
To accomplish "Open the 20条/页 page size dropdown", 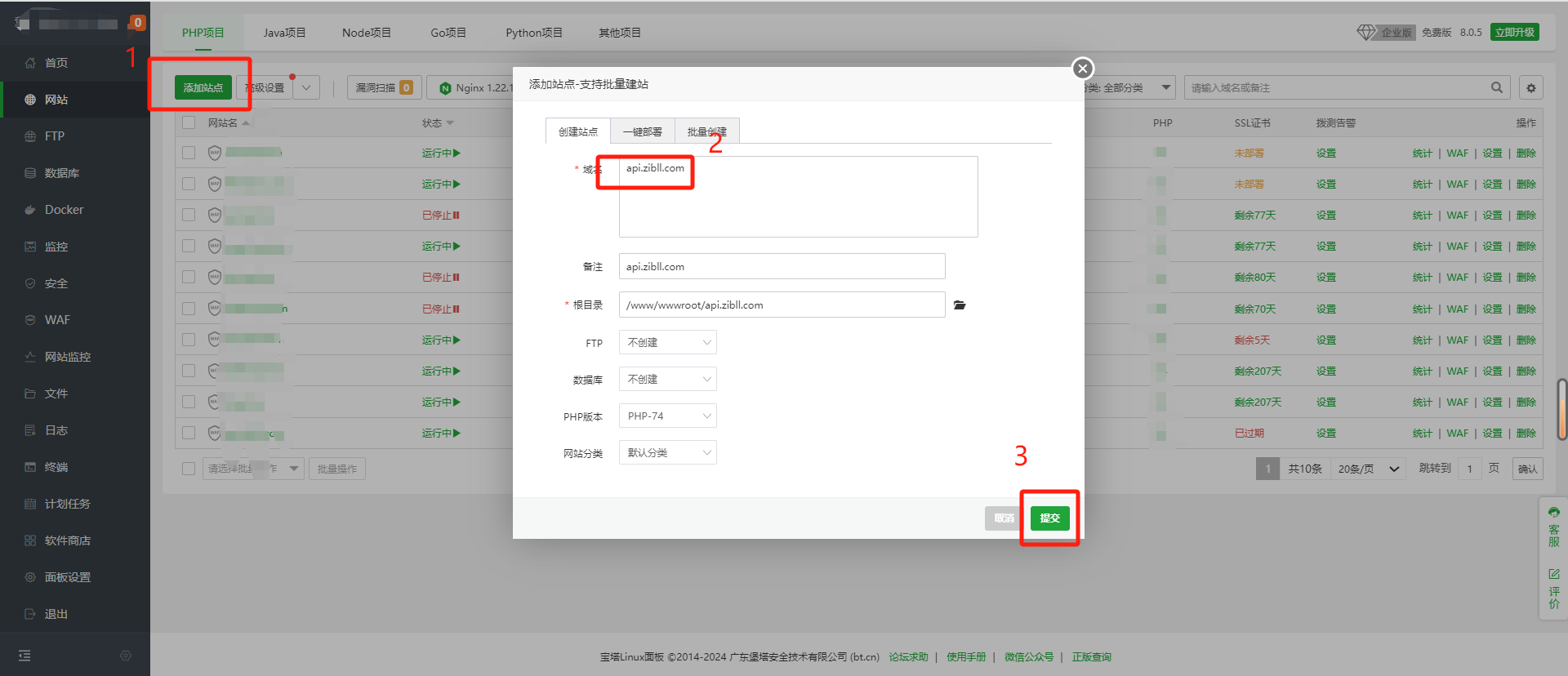I will (1368, 469).
